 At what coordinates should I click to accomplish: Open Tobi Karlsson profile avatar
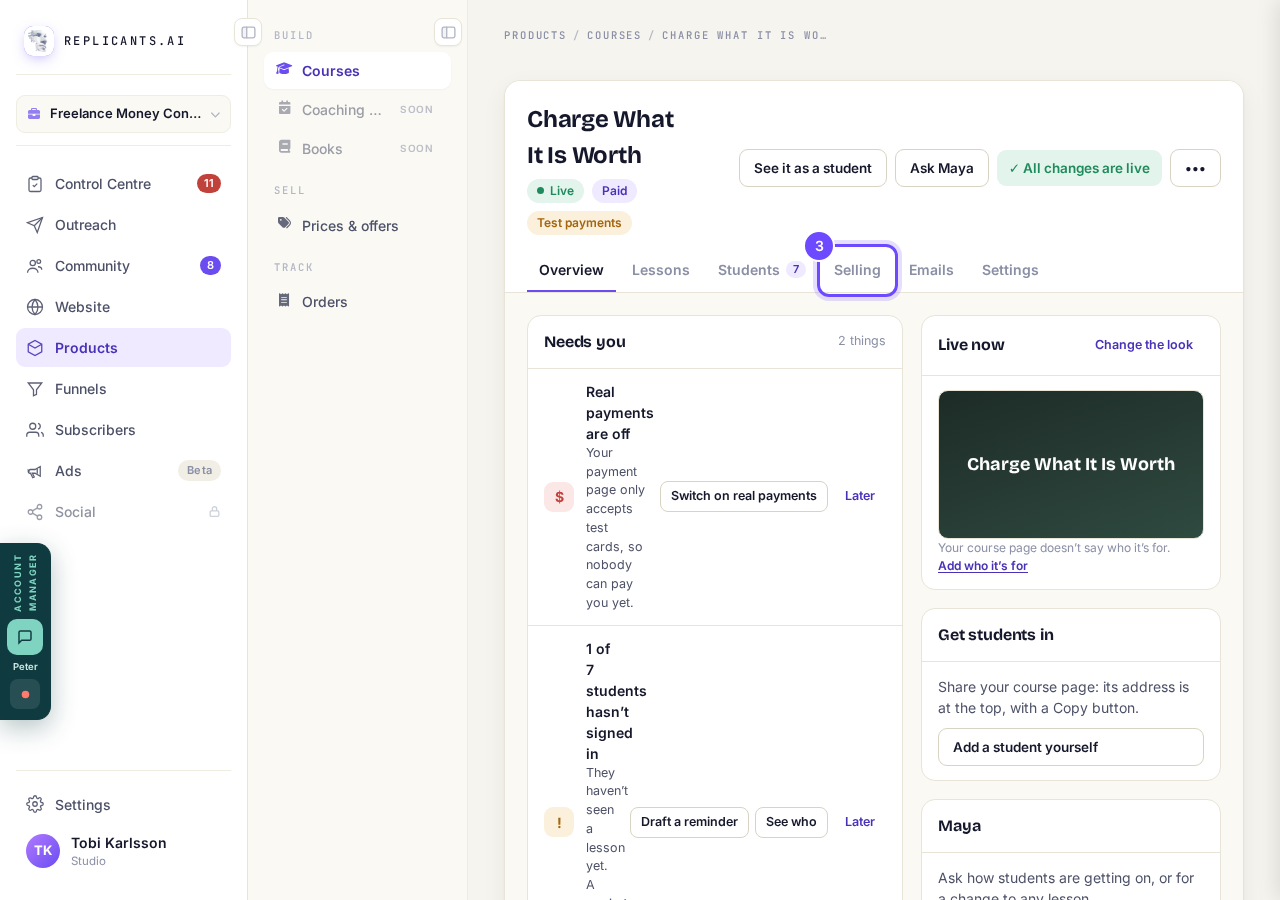tap(43, 851)
